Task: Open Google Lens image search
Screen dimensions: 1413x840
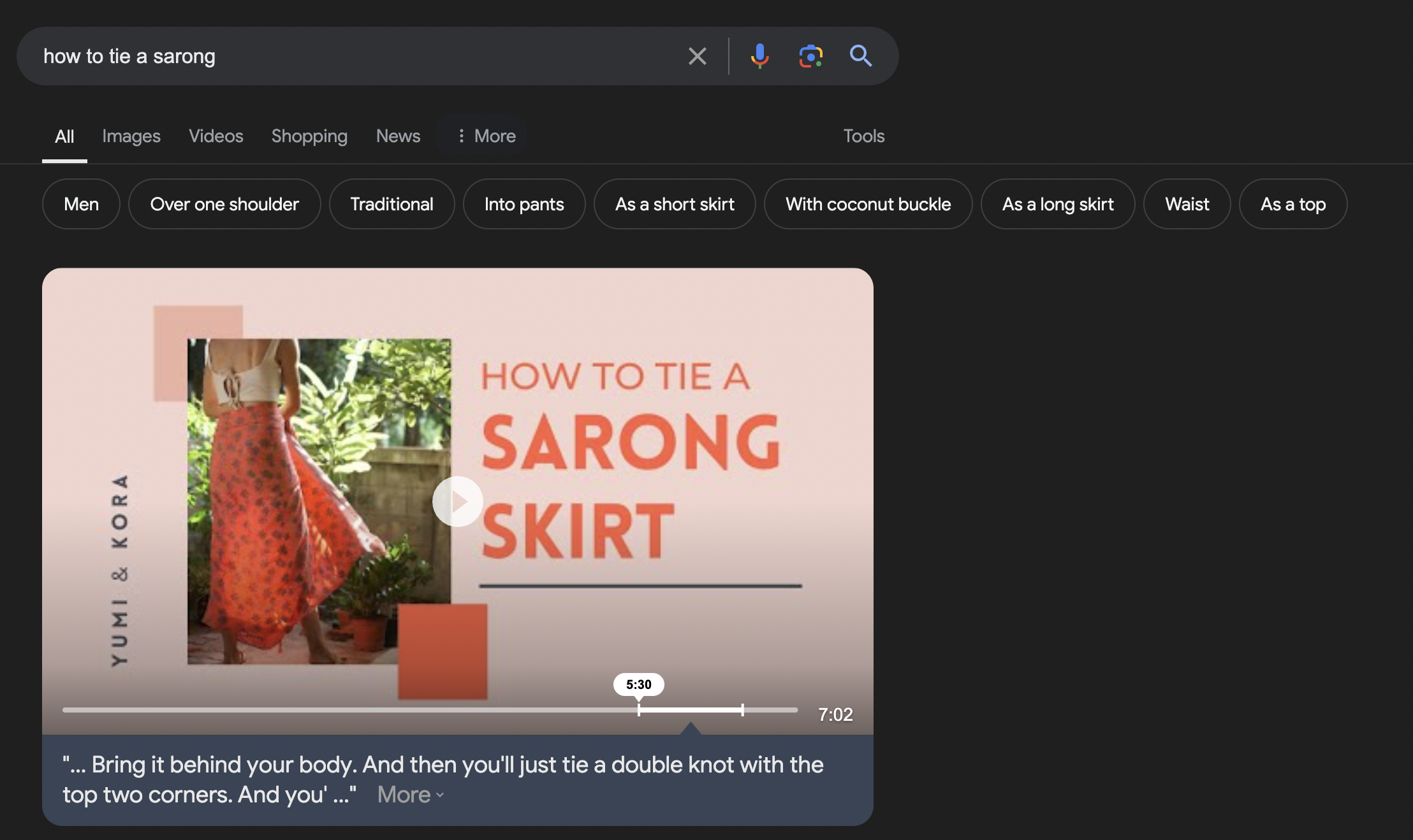Action: click(810, 56)
